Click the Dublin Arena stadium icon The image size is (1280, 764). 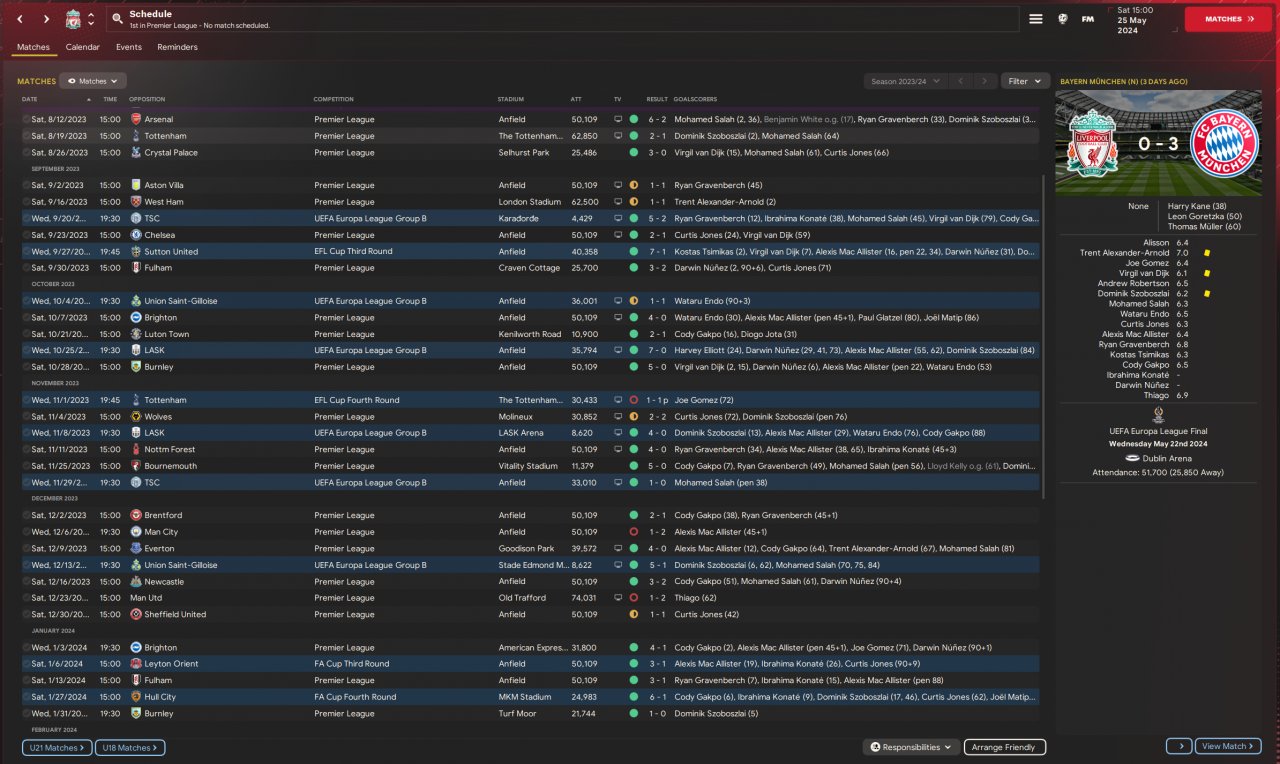click(1133, 458)
